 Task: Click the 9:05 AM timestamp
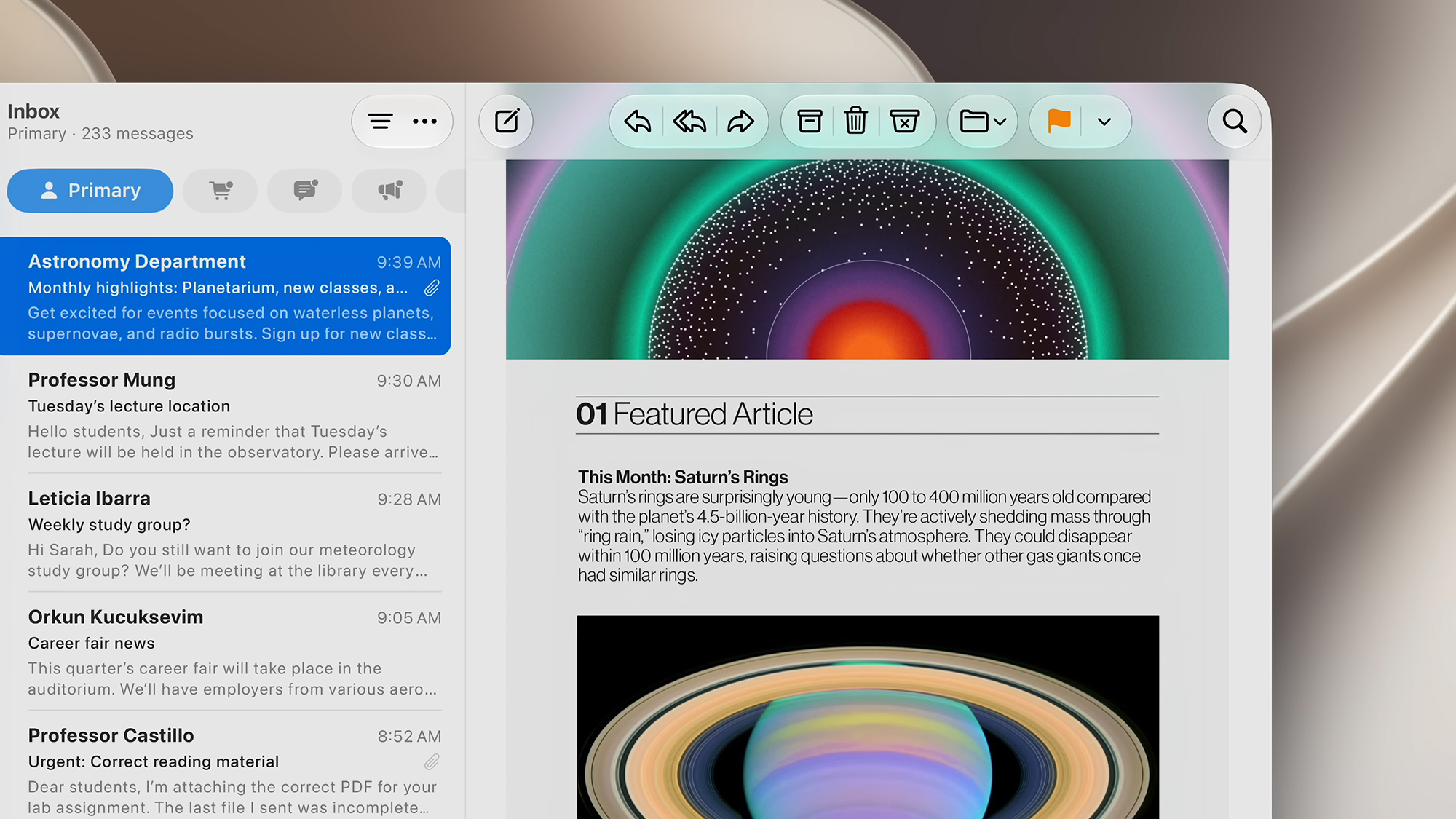pyautogui.click(x=409, y=618)
